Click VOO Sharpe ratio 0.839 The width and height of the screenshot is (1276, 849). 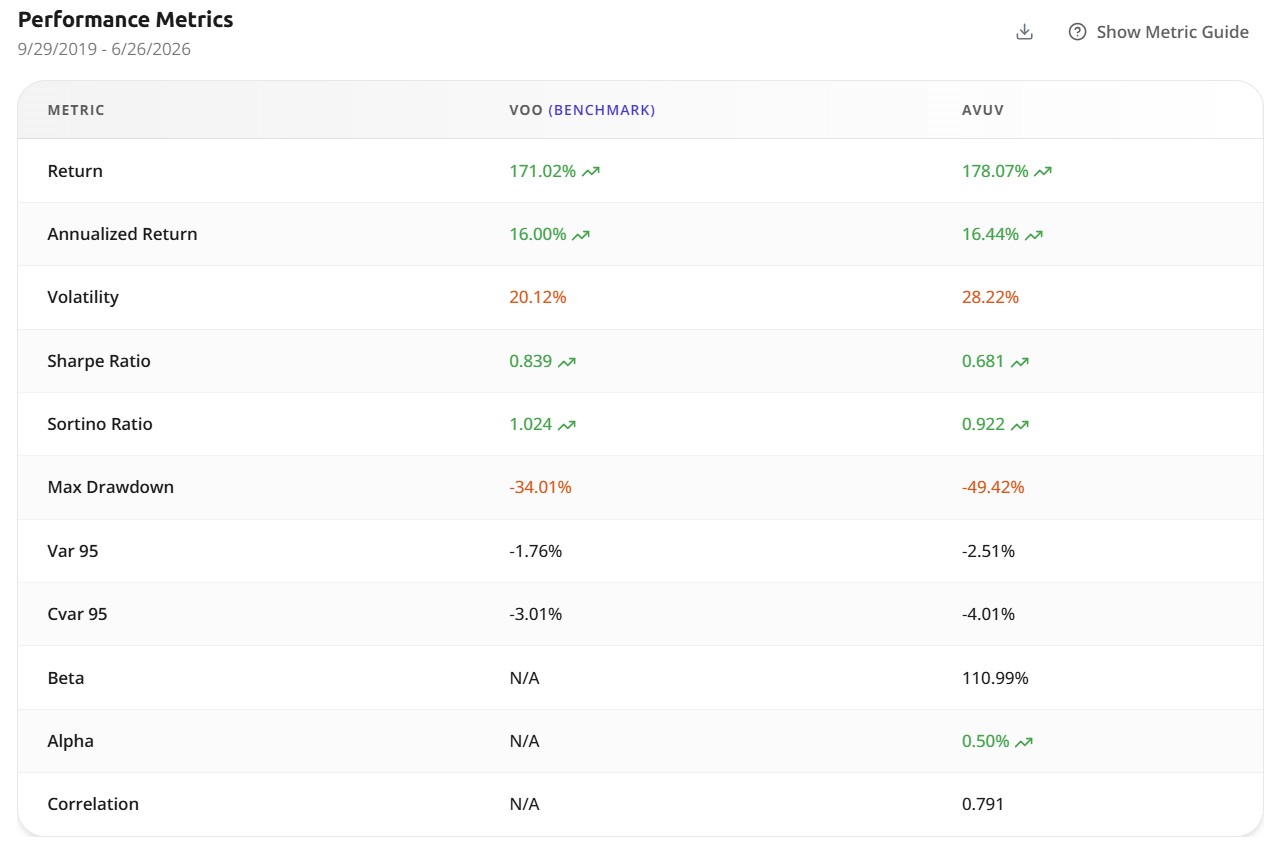531,361
